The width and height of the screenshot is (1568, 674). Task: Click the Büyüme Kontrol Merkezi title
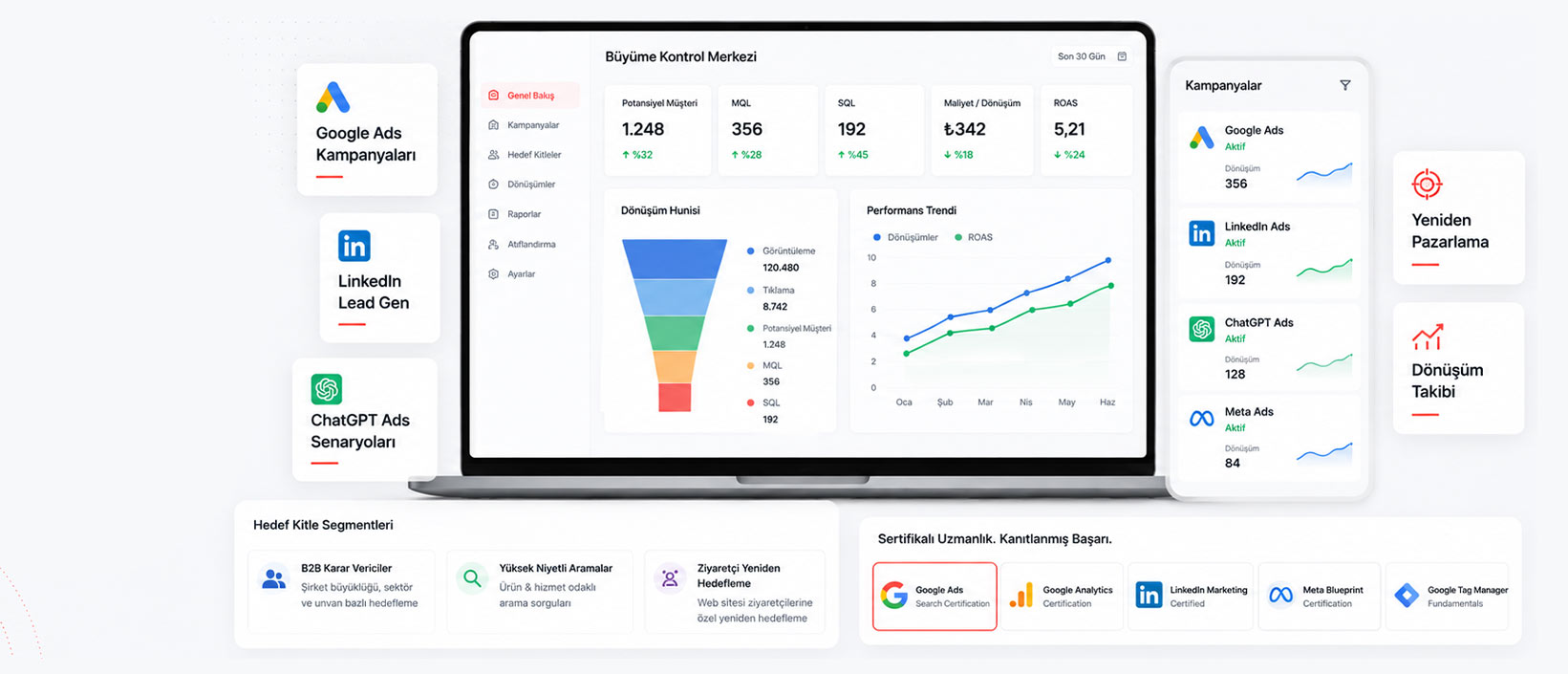tap(680, 56)
